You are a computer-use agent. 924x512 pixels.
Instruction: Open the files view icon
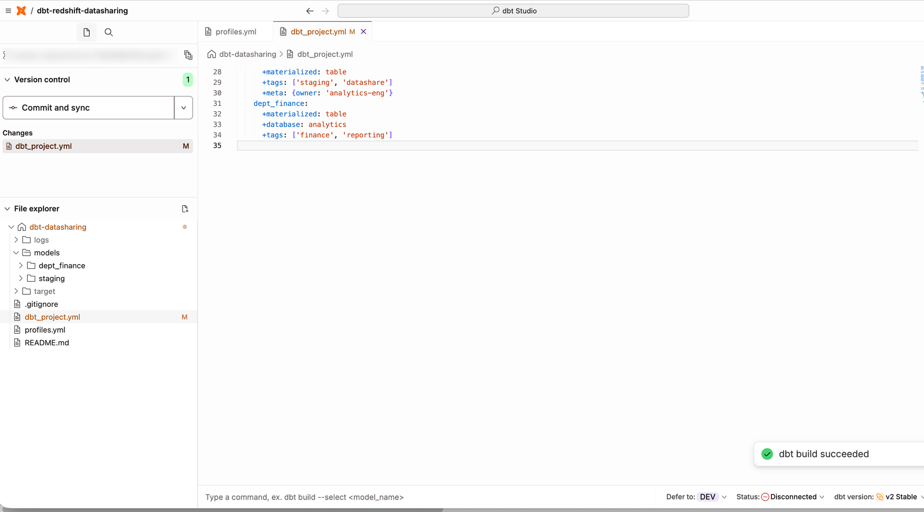coord(87,32)
